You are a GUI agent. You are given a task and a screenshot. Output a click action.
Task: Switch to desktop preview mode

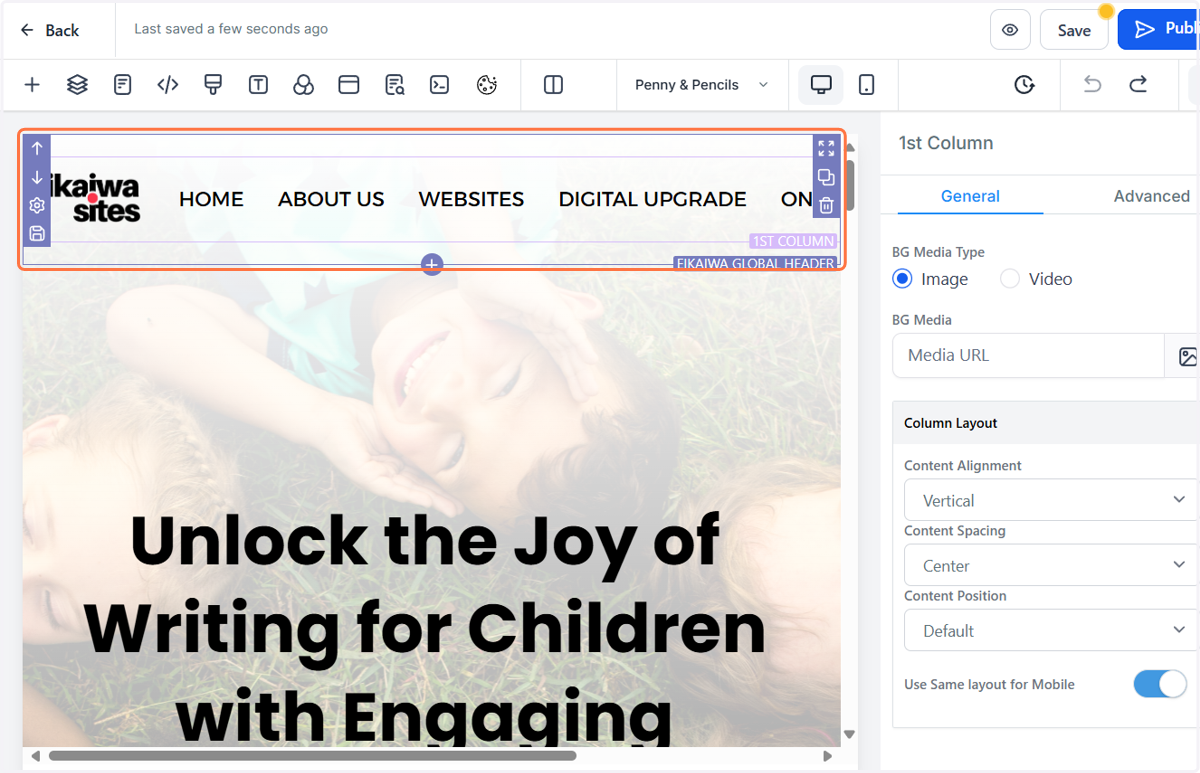pos(821,85)
